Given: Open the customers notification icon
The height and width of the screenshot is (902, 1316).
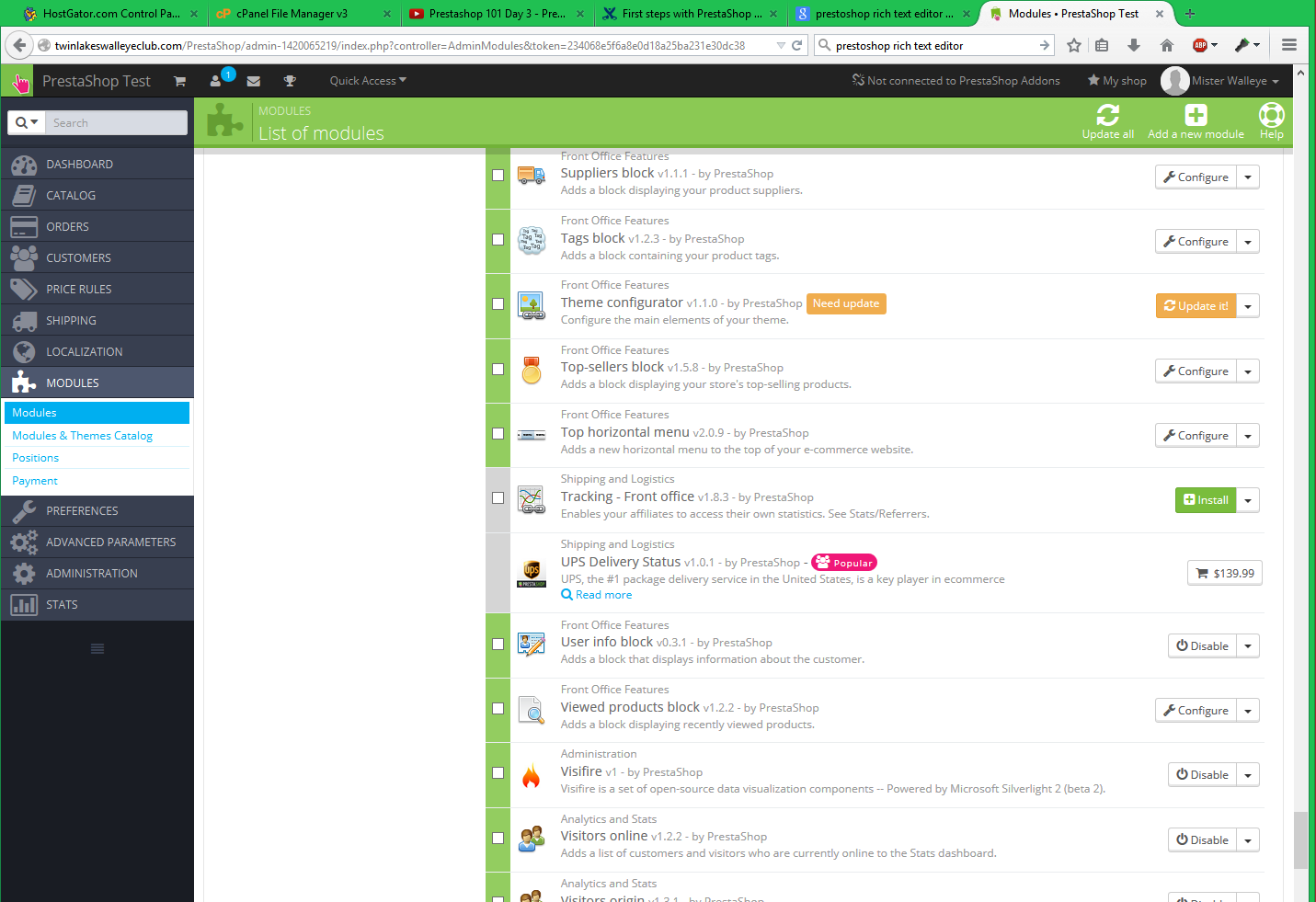Looking at the screenshot, I should [x=216, y=81].
